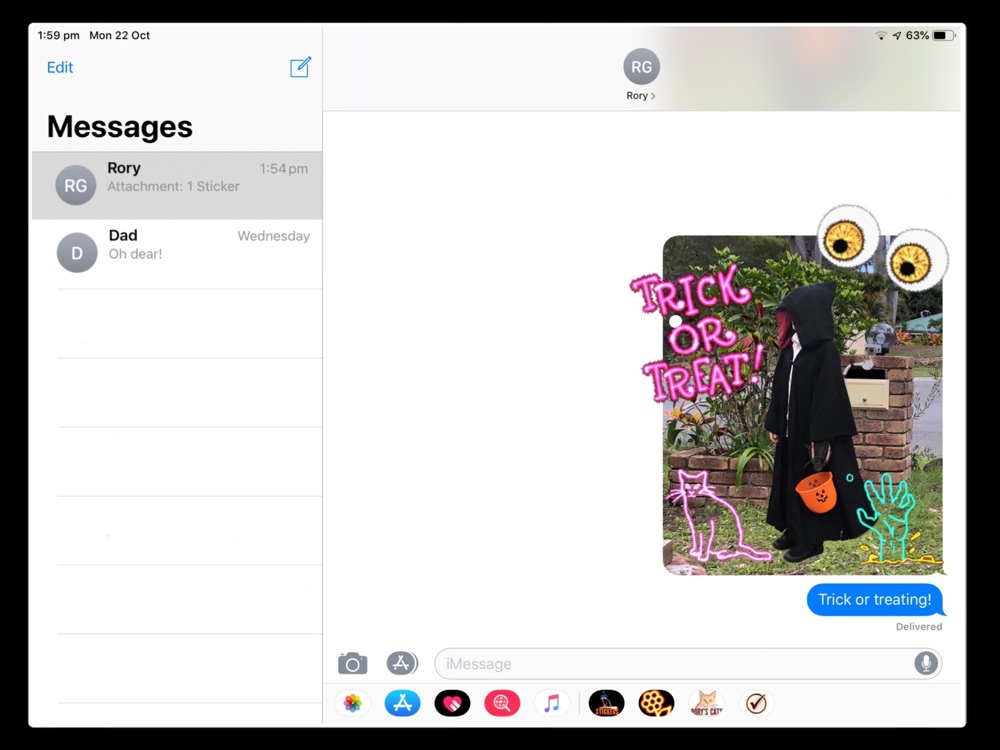Open the #images search app

[x=502, y=703]
